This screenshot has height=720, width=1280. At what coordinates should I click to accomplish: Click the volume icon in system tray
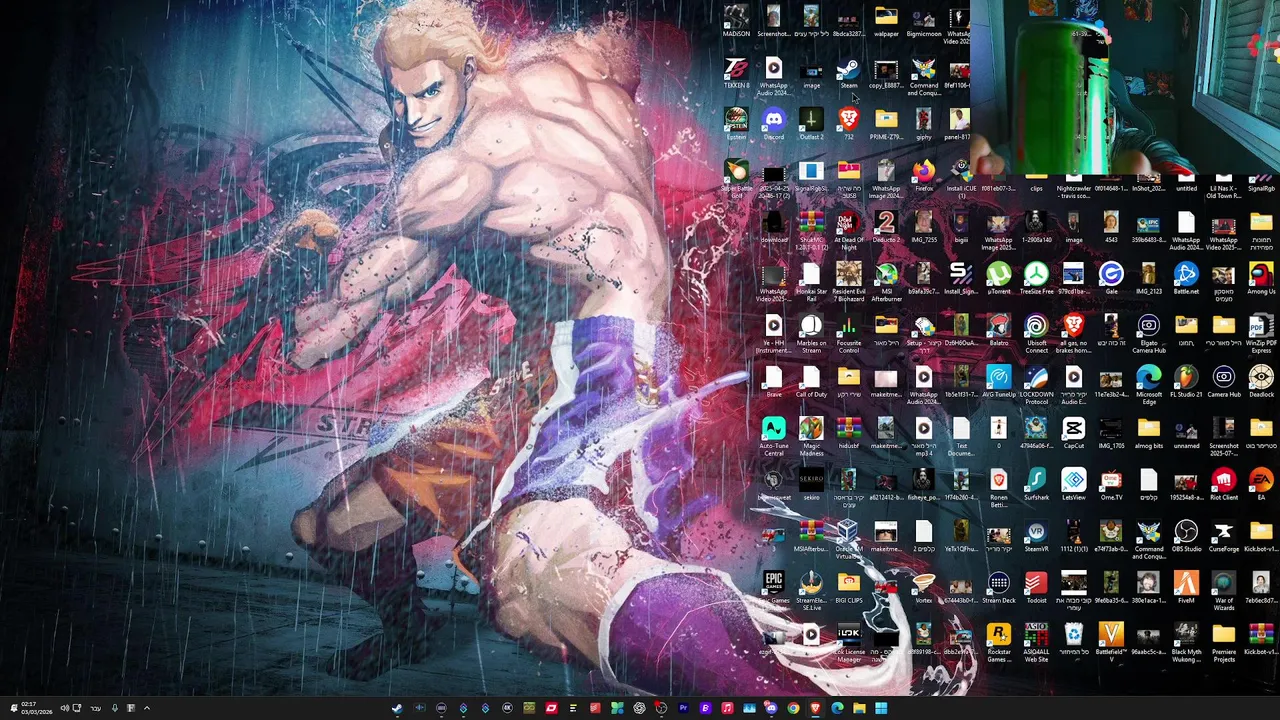click(x=64, y=708)
